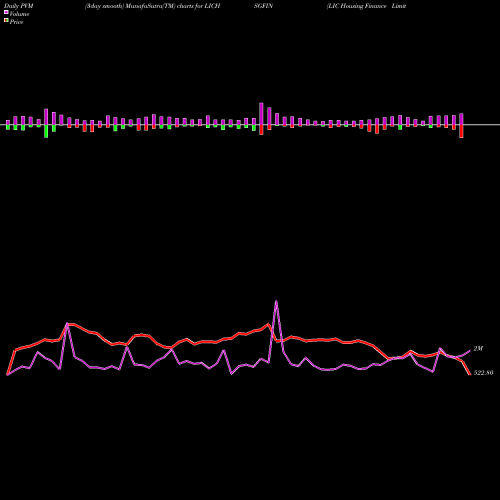Click the Price legend color swatch
This screenshot has height=500, width=500.
coord(6,21)
